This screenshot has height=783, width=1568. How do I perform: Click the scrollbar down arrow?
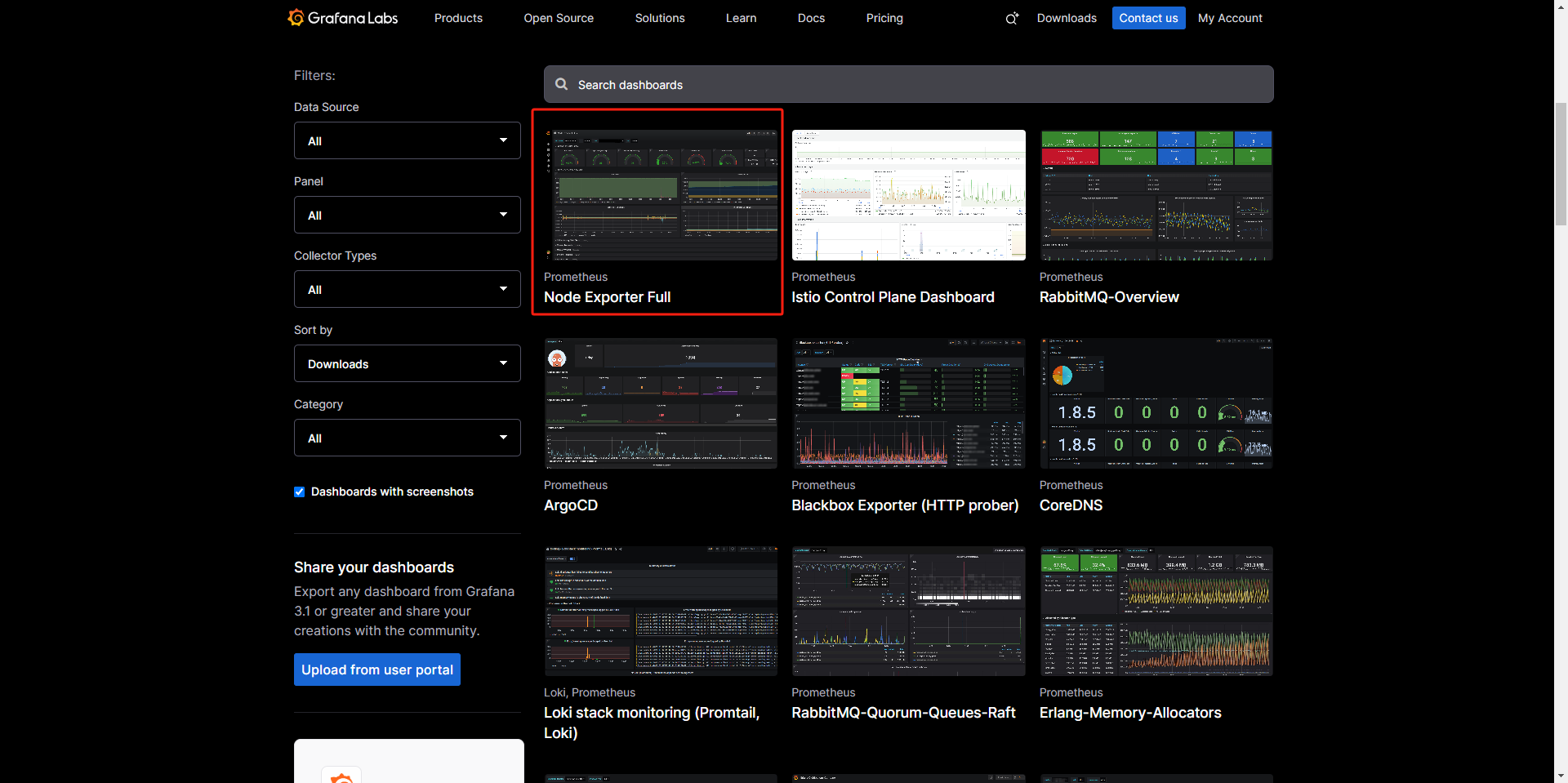click(1561, 776)
